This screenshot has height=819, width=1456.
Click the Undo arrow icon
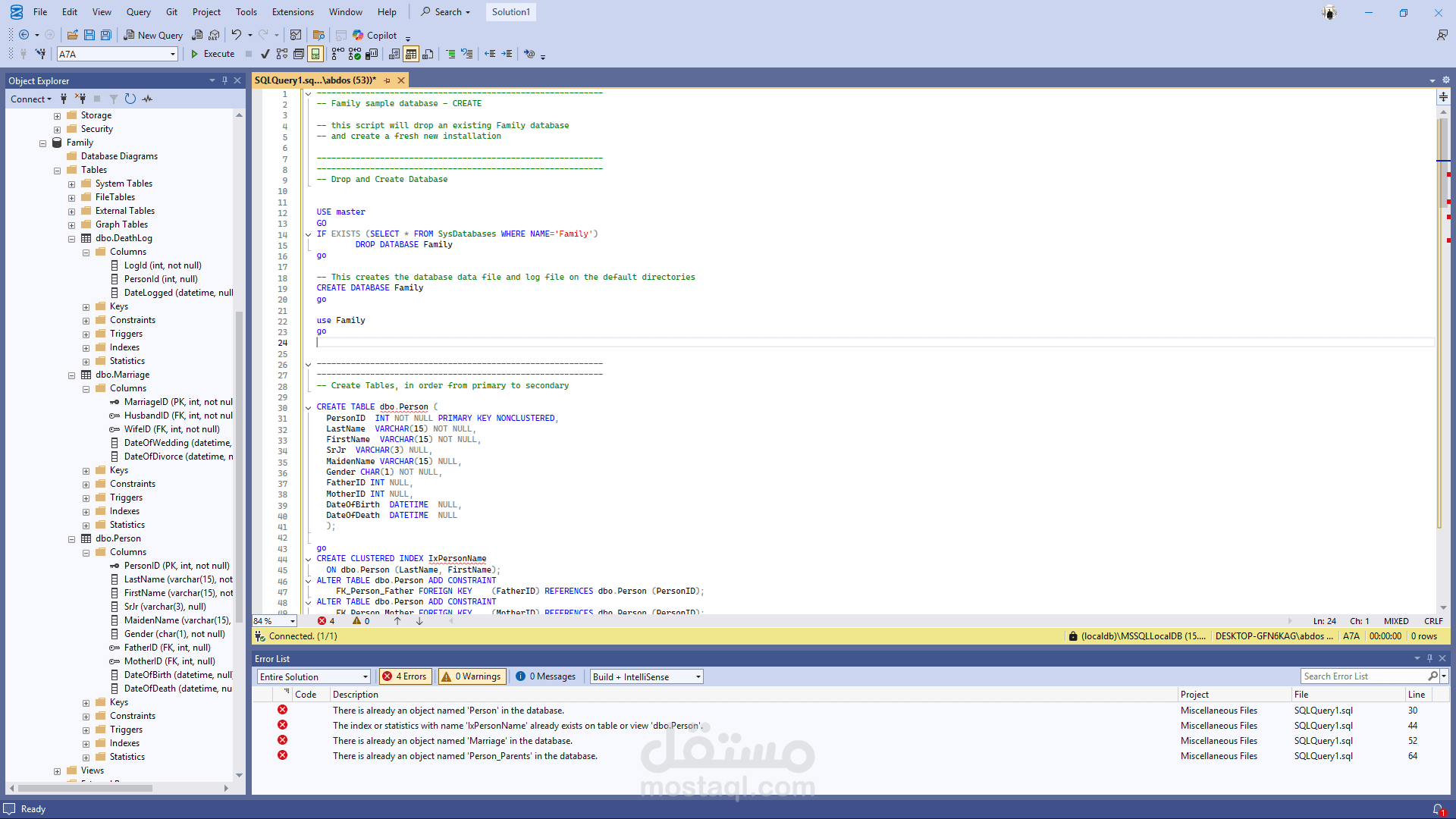tap(237, 35)
